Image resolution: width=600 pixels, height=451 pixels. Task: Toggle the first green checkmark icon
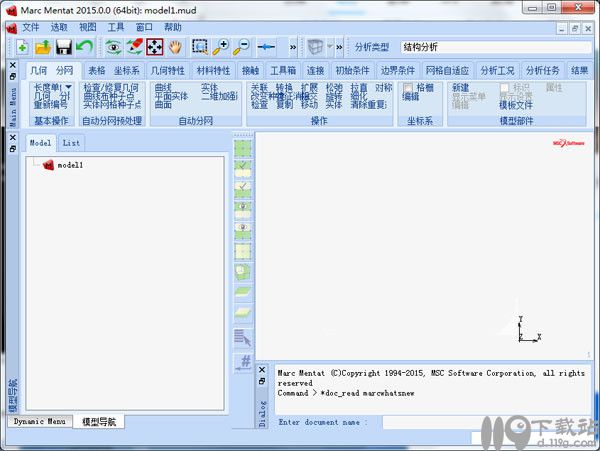[x=243, y=169]
